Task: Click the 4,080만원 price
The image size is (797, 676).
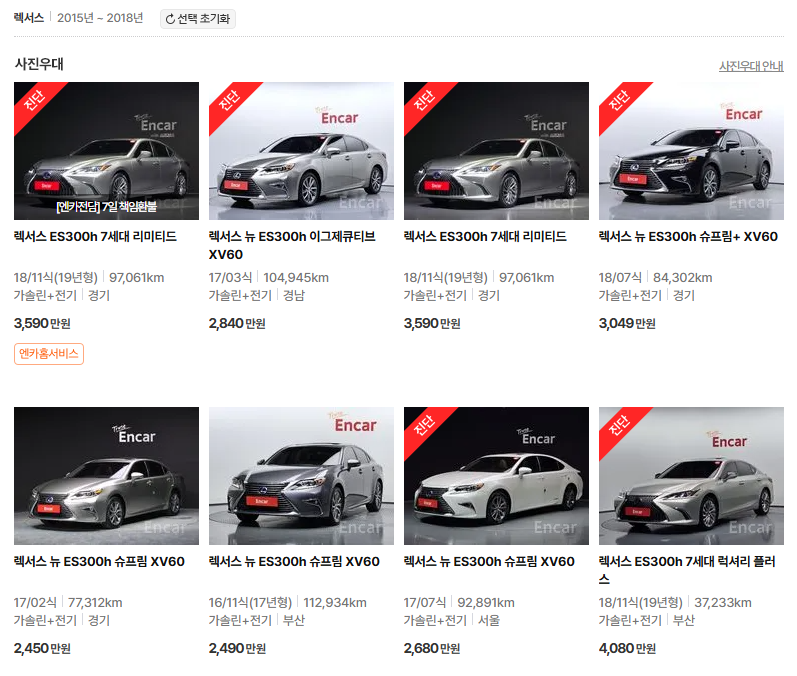Action: click(627, 649)
